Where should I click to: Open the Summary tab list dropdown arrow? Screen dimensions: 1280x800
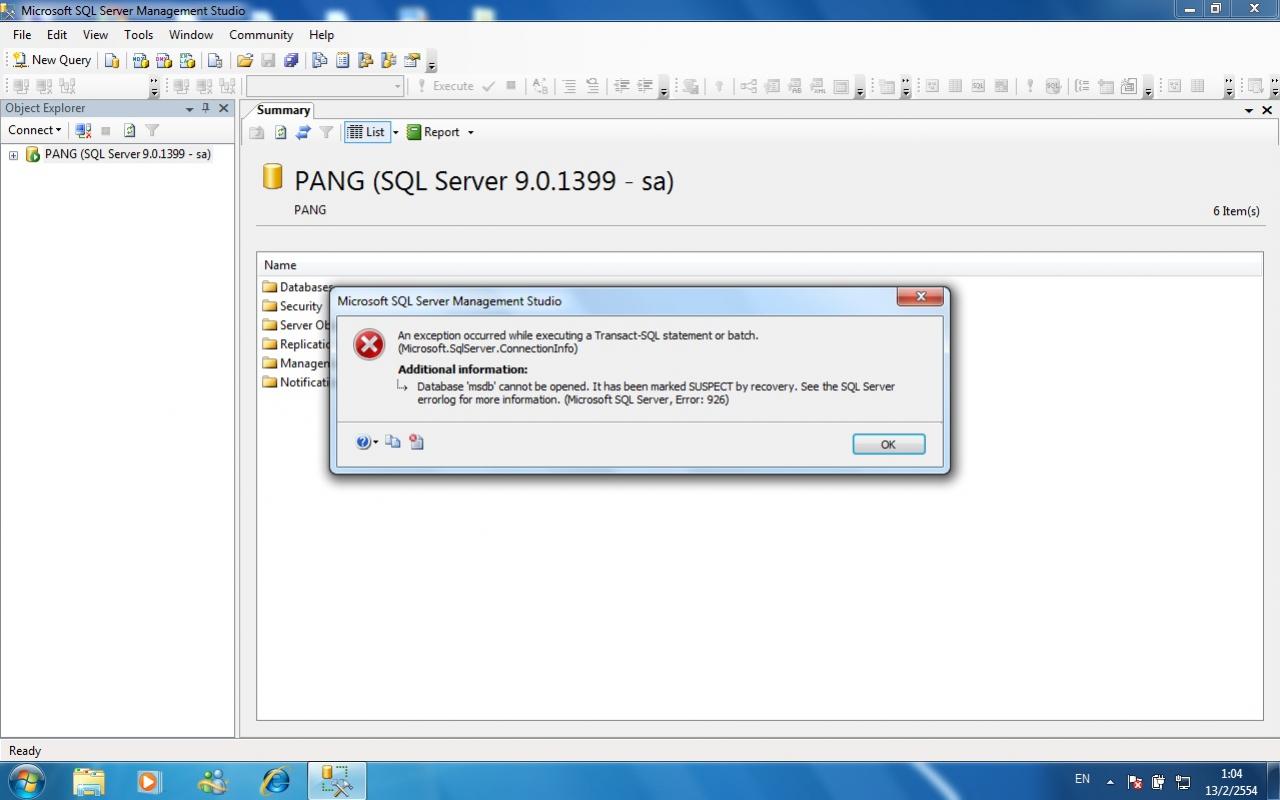pos(1248,110)
